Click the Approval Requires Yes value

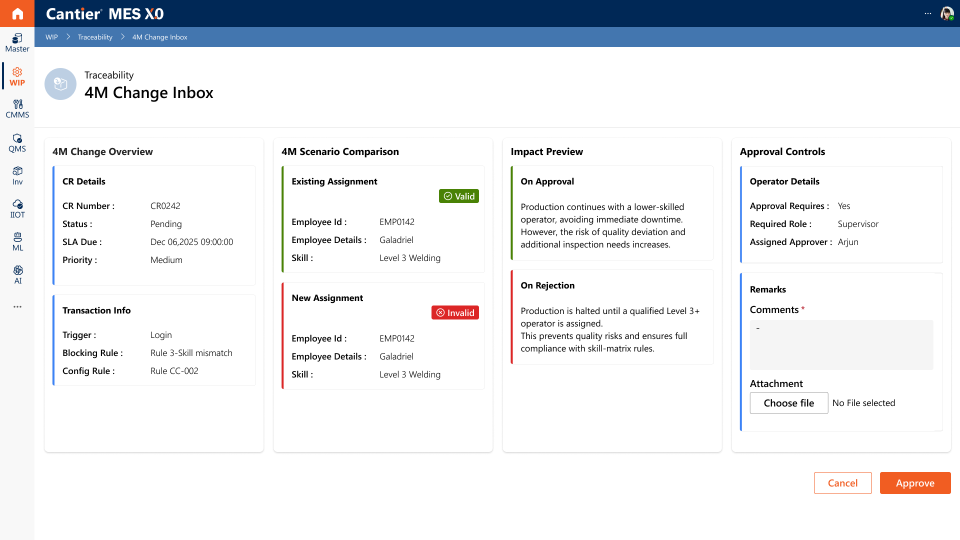844,206
